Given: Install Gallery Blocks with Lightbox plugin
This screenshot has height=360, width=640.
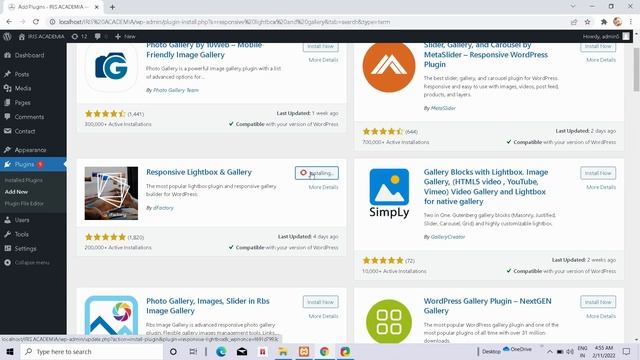Looking at the screenshot, I should (x=598, y=173).
